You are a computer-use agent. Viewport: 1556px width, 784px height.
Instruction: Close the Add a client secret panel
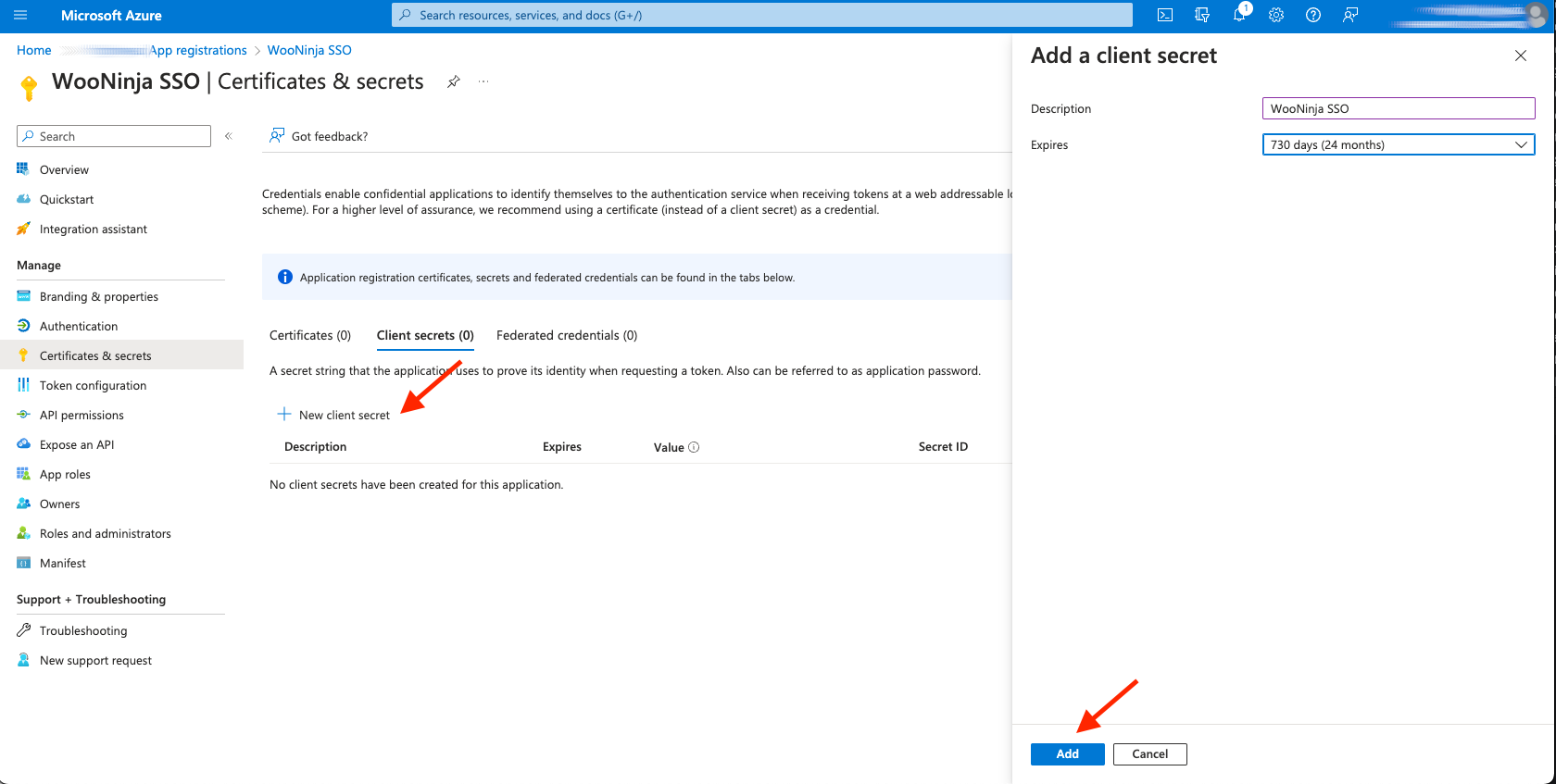tap(1520, 56)
